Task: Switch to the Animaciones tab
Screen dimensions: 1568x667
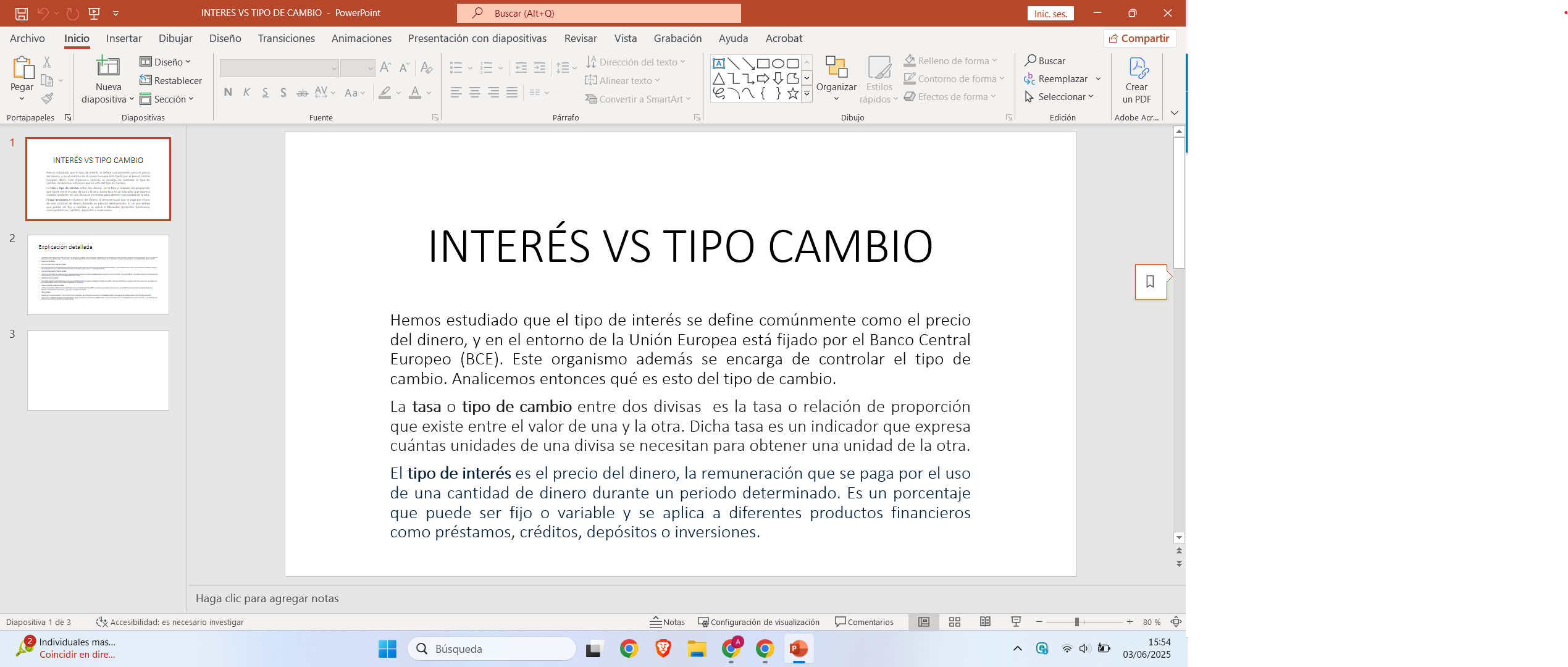Action: pos(361,38)
